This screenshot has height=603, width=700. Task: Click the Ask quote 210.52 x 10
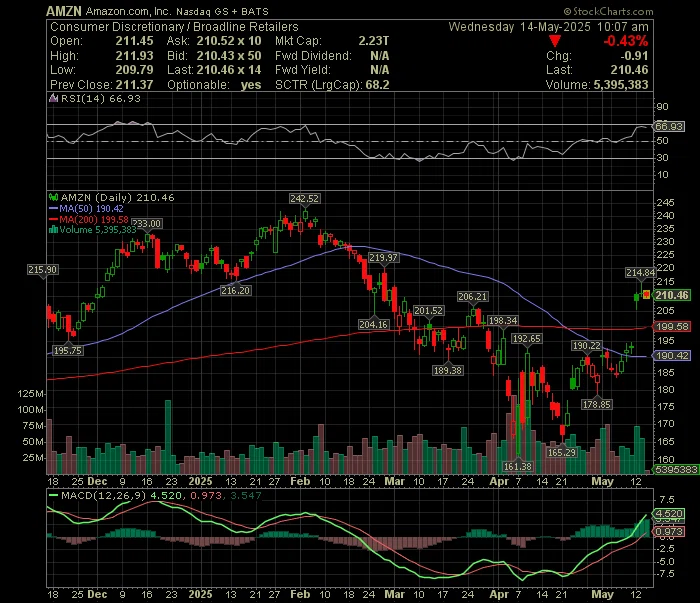[229, 41]
